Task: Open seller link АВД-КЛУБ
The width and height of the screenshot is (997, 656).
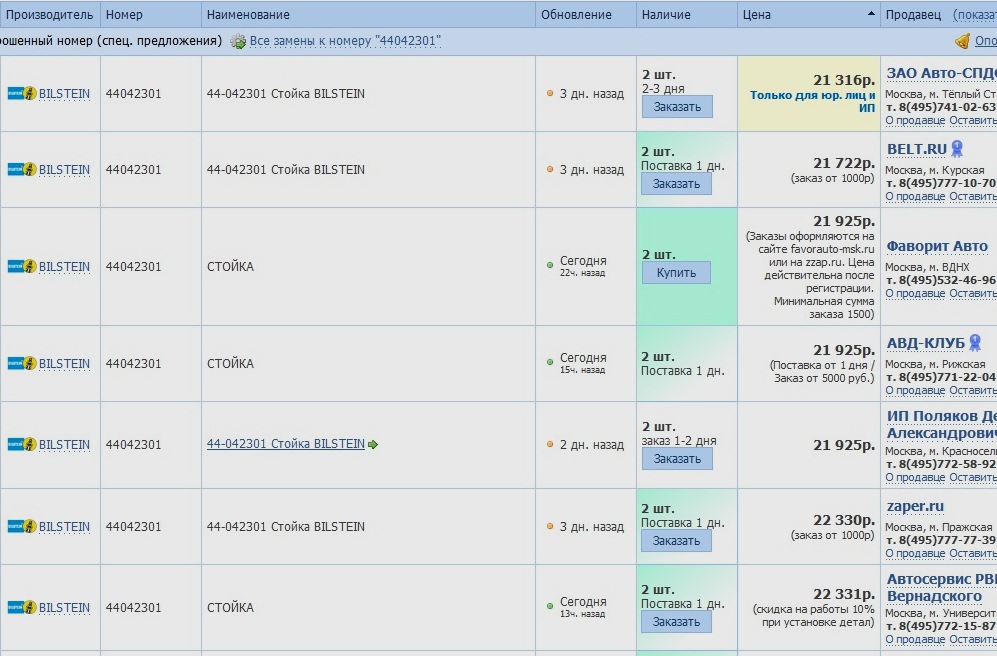Action: click(926, 343)
